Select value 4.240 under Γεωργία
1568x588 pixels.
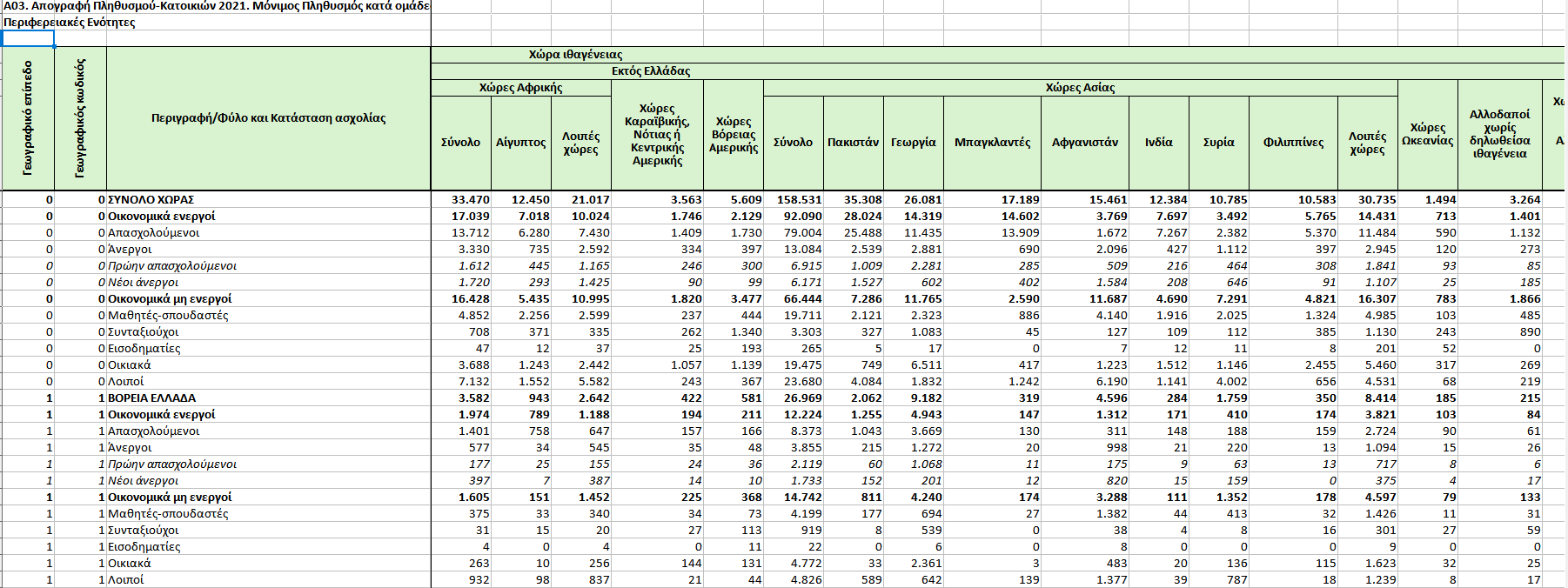(x=927, y=498)
